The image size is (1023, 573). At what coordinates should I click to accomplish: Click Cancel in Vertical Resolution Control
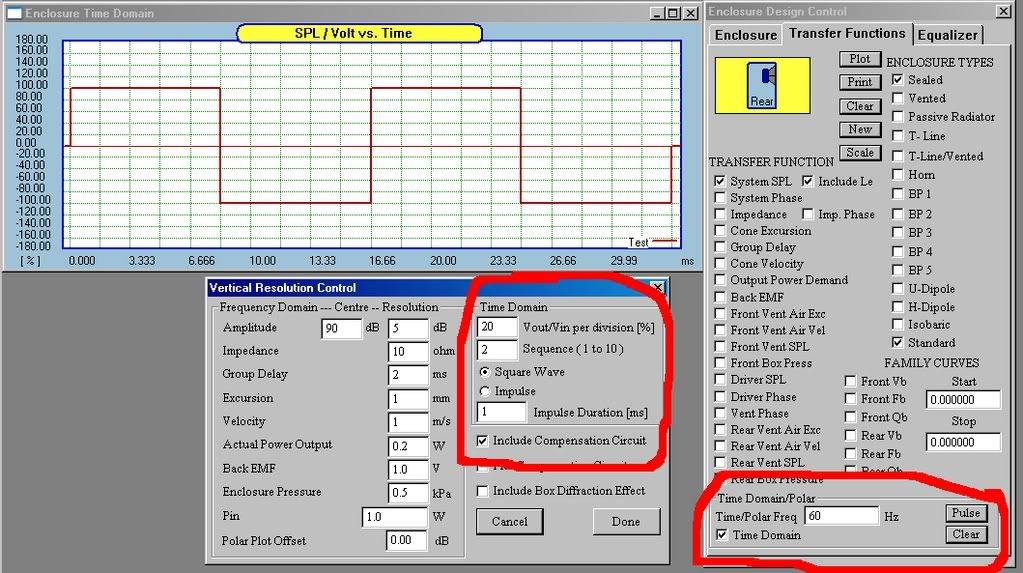click(x=510, y=521)
